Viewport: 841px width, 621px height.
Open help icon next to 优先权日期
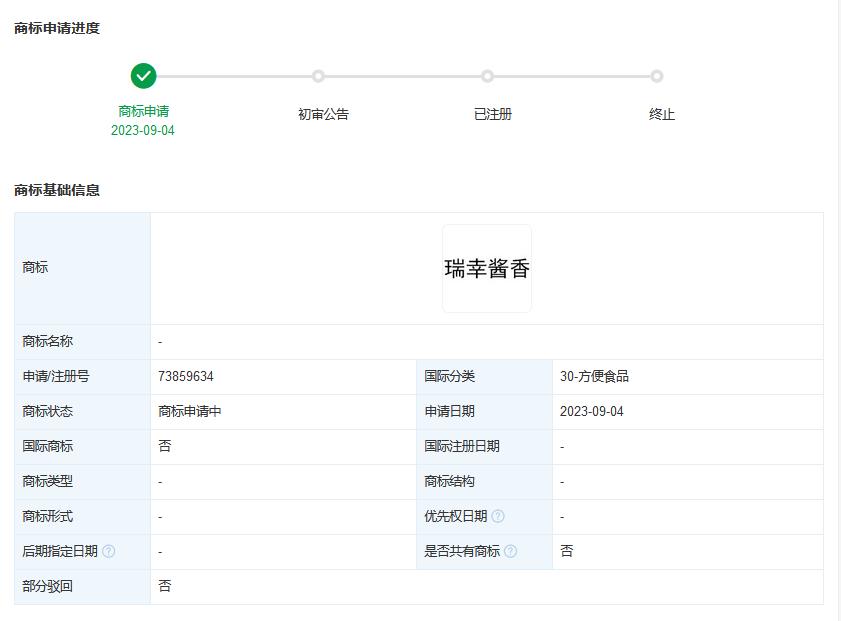(x=498, y=516)
